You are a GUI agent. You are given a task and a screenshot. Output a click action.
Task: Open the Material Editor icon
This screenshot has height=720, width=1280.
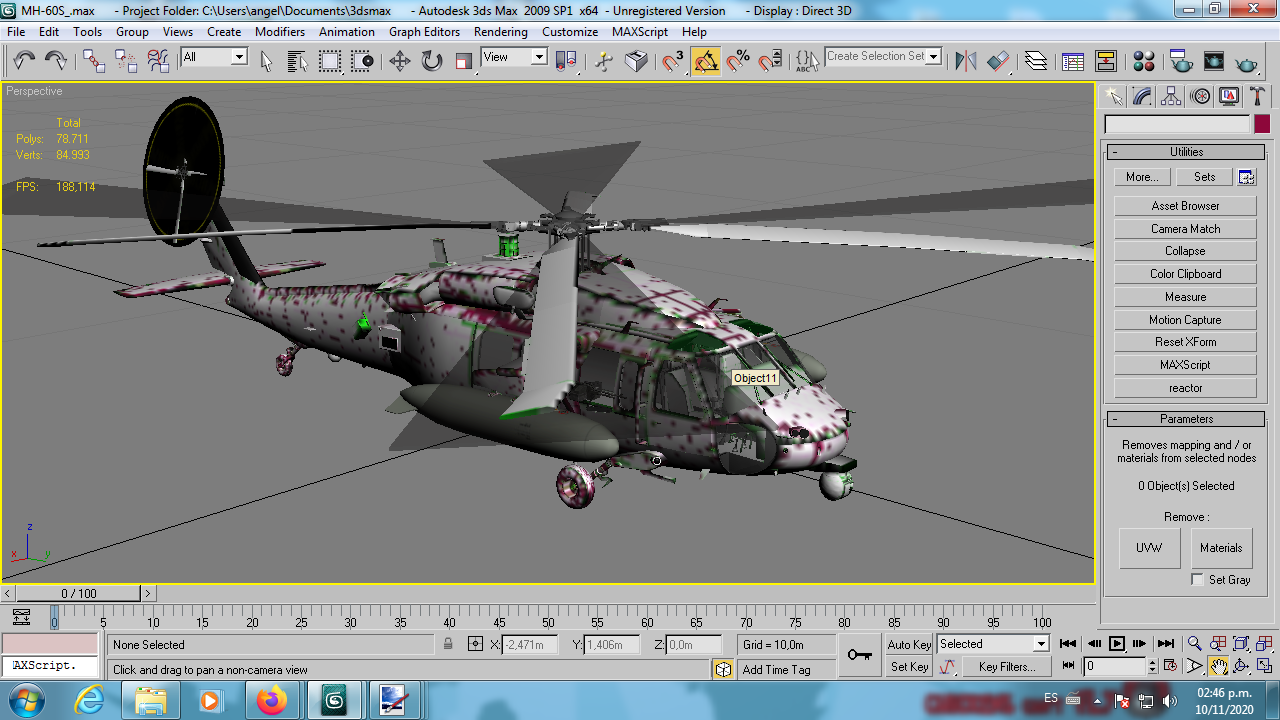(1144, 61)
